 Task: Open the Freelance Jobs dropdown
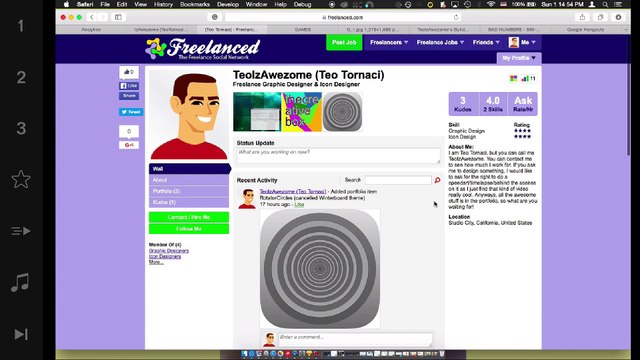[x=440, y=42]
